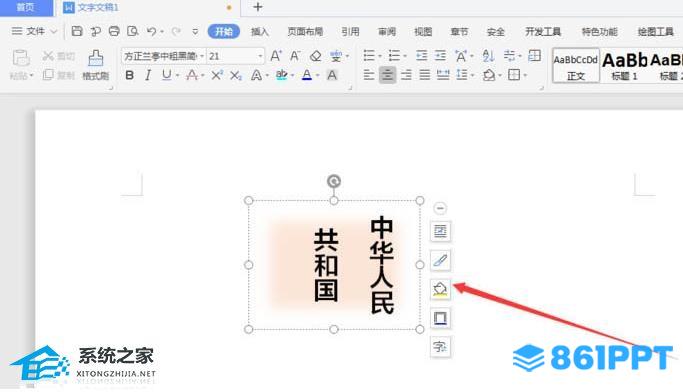683x392 pixels.
Task: Click the Format Painter brush icon
Action: [x=95, y=58]
